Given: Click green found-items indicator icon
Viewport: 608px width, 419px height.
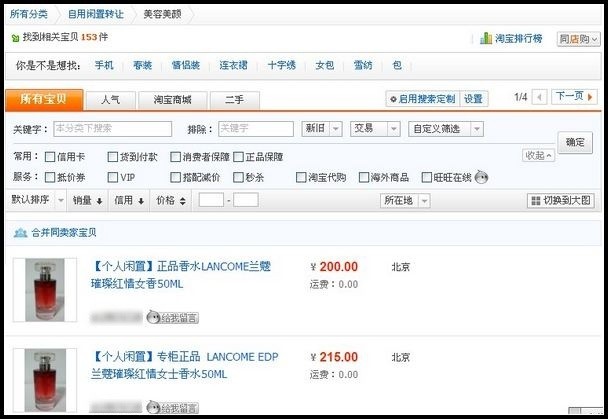Looking at the screenshot, I should pyautogui.click(x=16, y=38).
